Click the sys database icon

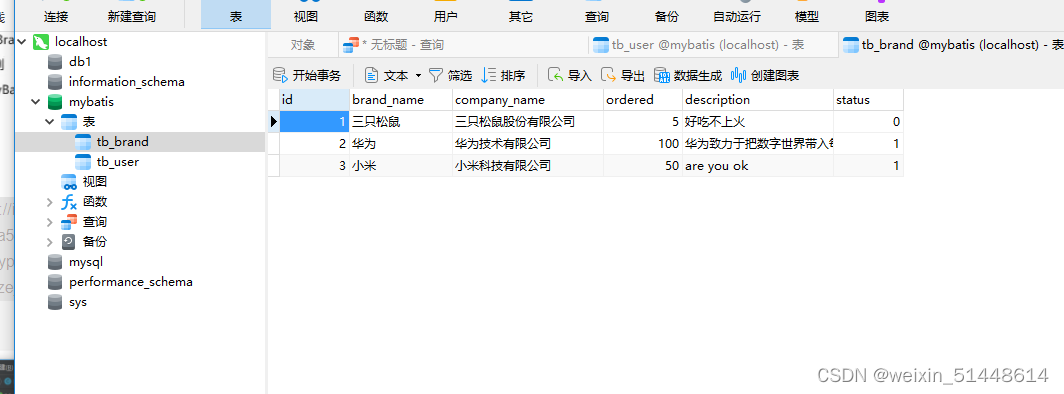click(x=56, y=302)
